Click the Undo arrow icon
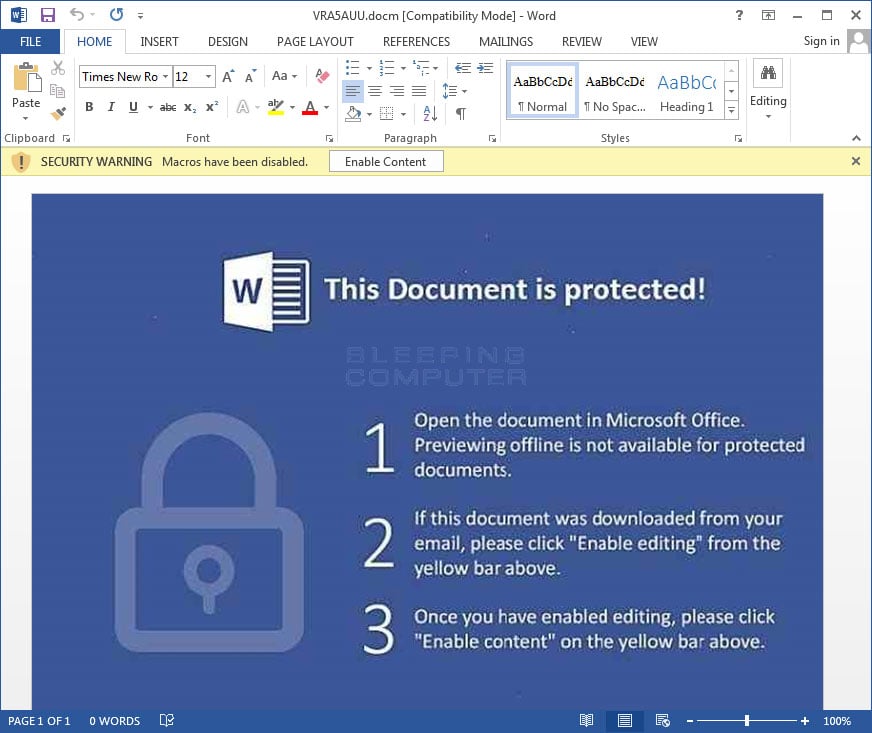The width and height of the screenshot is (872, 733). pos(77,15)
